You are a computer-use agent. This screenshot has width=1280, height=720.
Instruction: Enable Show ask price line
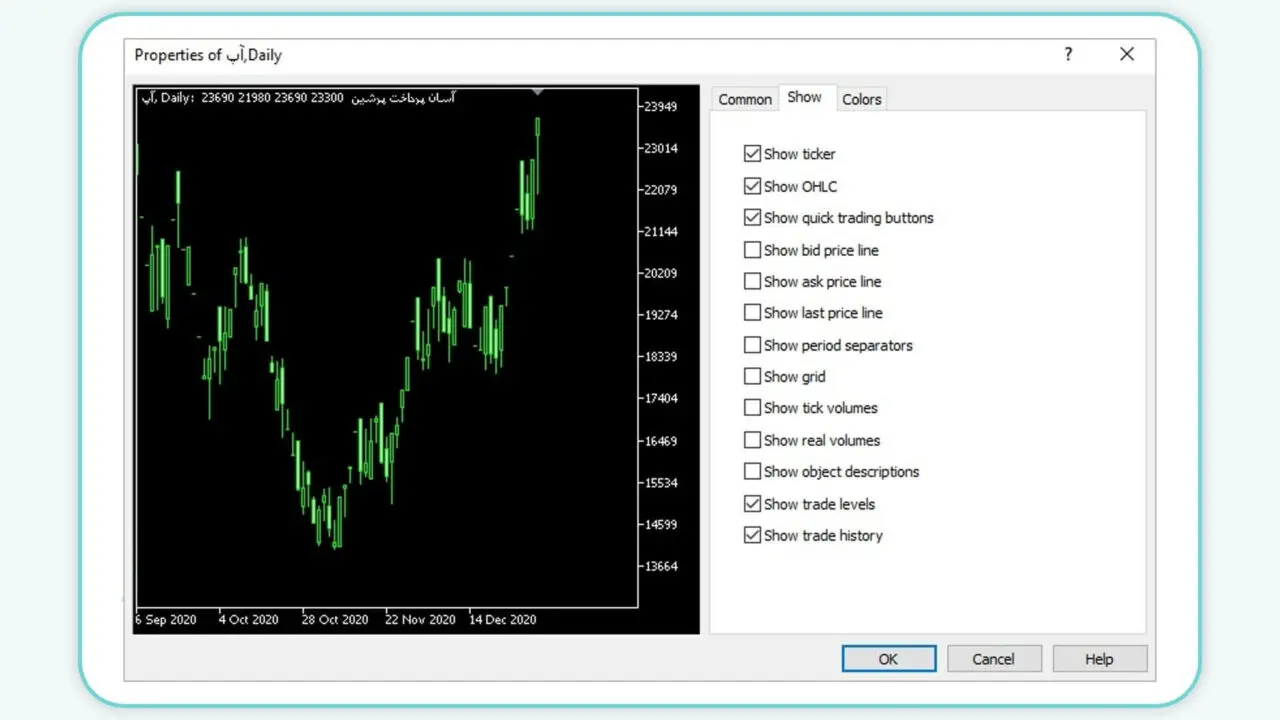point(752,282)
